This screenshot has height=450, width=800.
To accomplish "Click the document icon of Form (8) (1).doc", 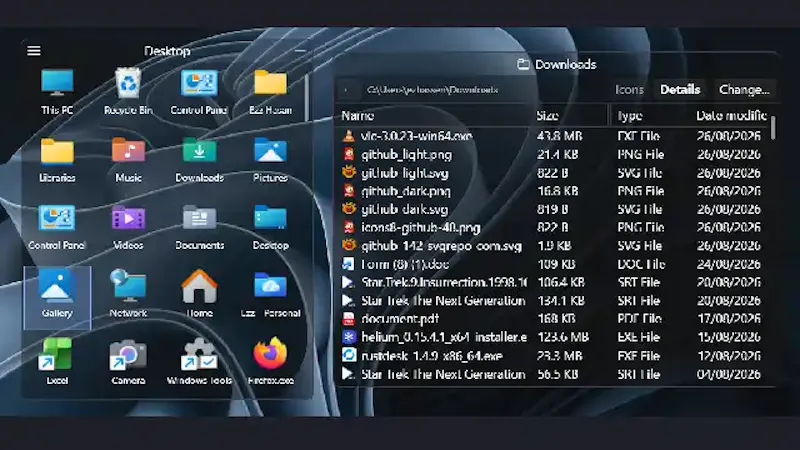I will point(348,264).
